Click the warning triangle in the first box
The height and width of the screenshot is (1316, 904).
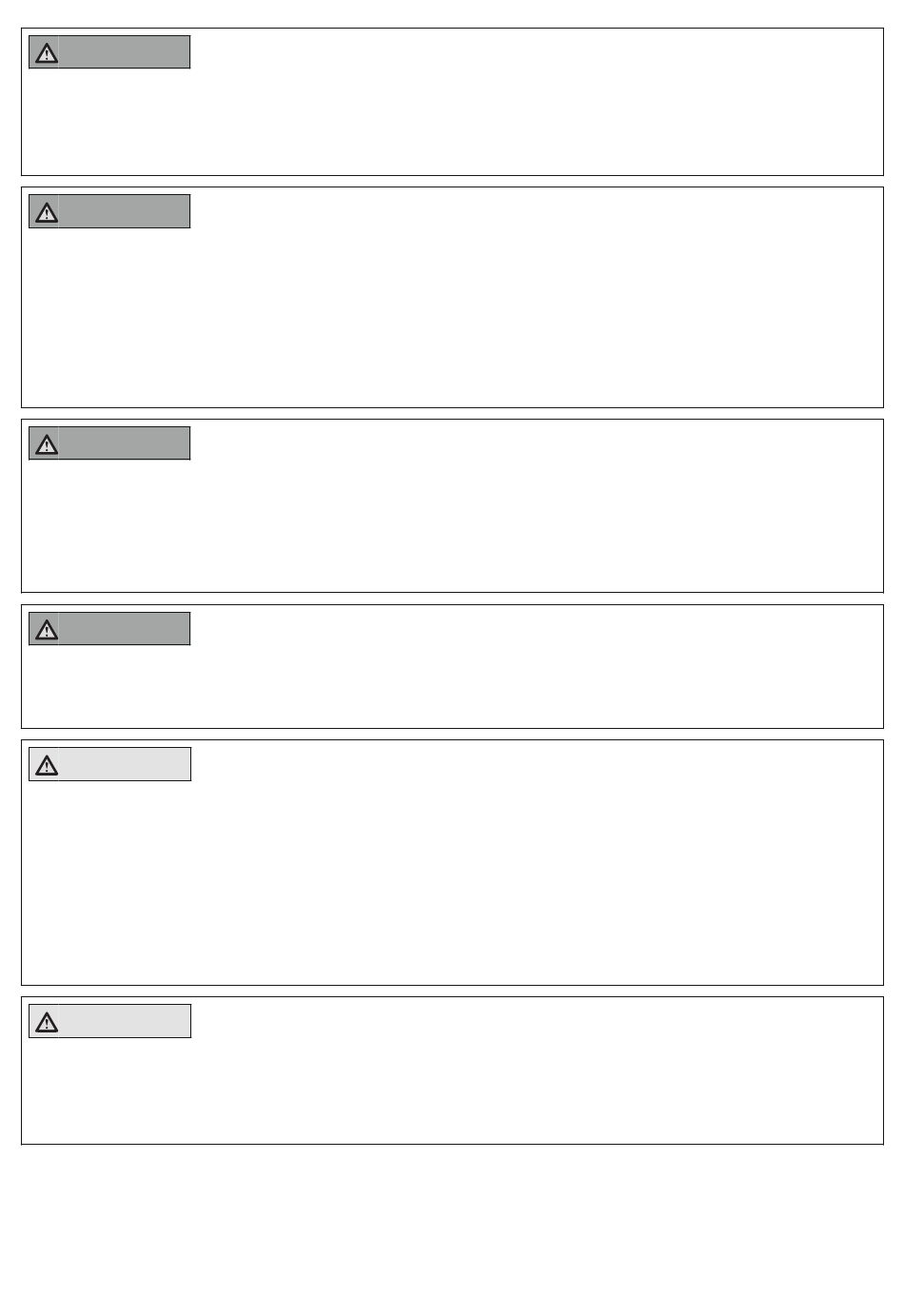[x=47, y=53]
